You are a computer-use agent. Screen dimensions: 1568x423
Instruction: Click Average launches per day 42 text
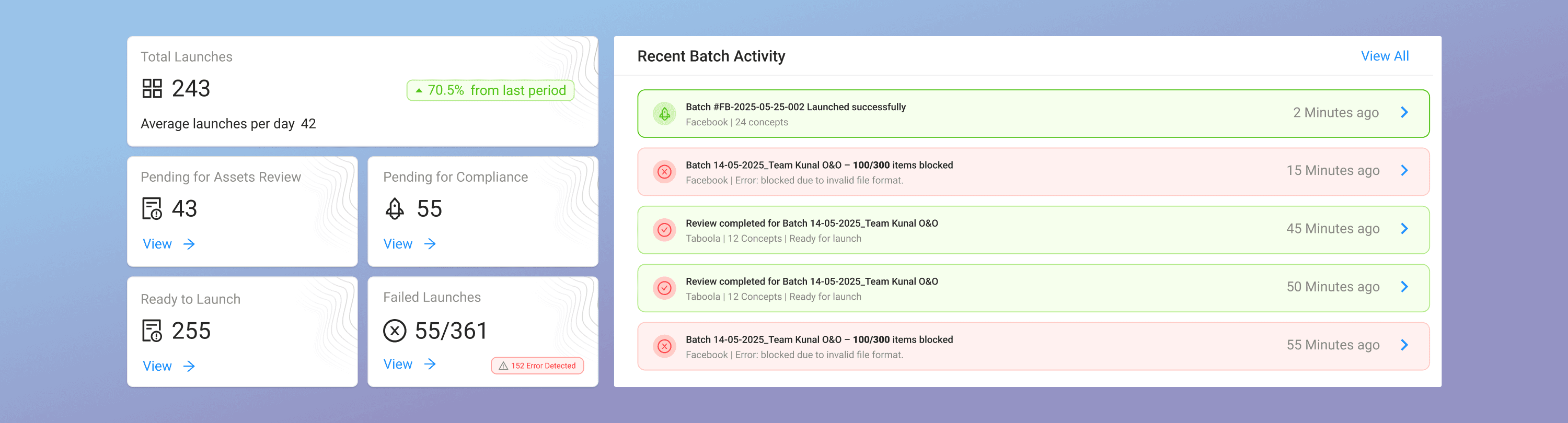pyautogui.click(x=228, y=123)
